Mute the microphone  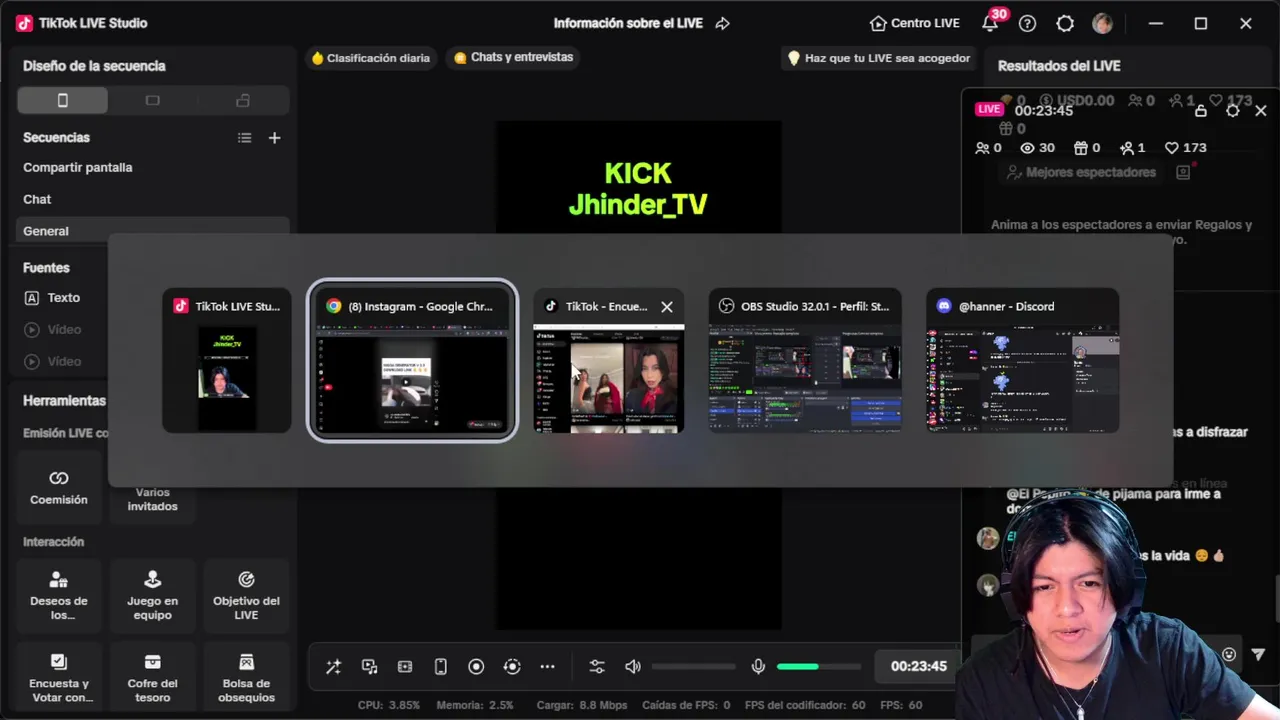[x=758, y=667]
